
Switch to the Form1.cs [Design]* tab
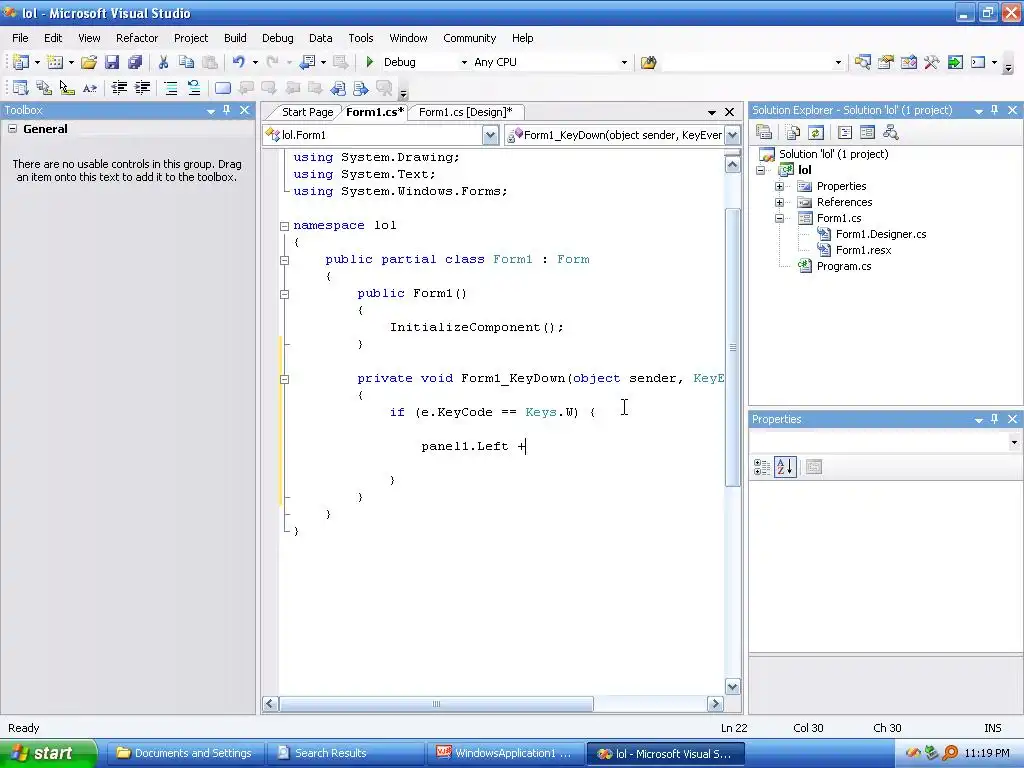[465, 112]
